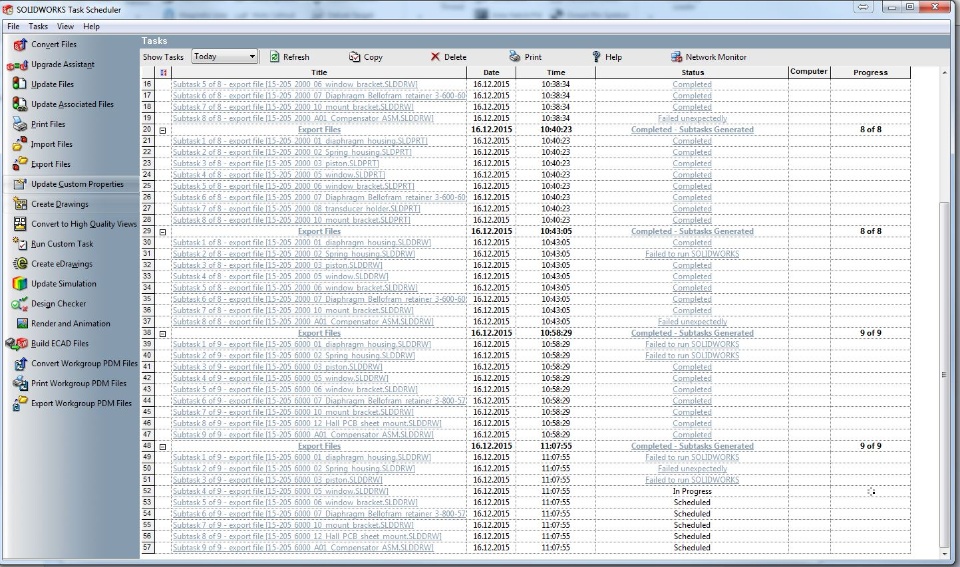Open the Show Tasks Today dropdown
This screenshot has width=960, height=567.
(x=224, y=56)
